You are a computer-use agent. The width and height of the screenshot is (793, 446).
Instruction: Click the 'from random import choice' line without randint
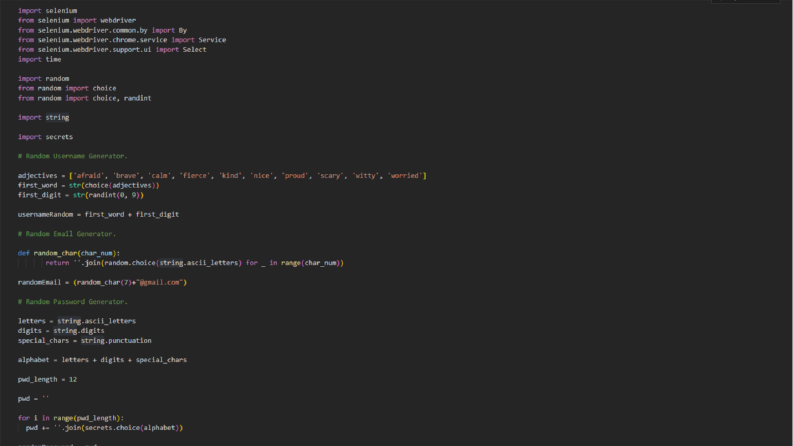pos(67,88)
